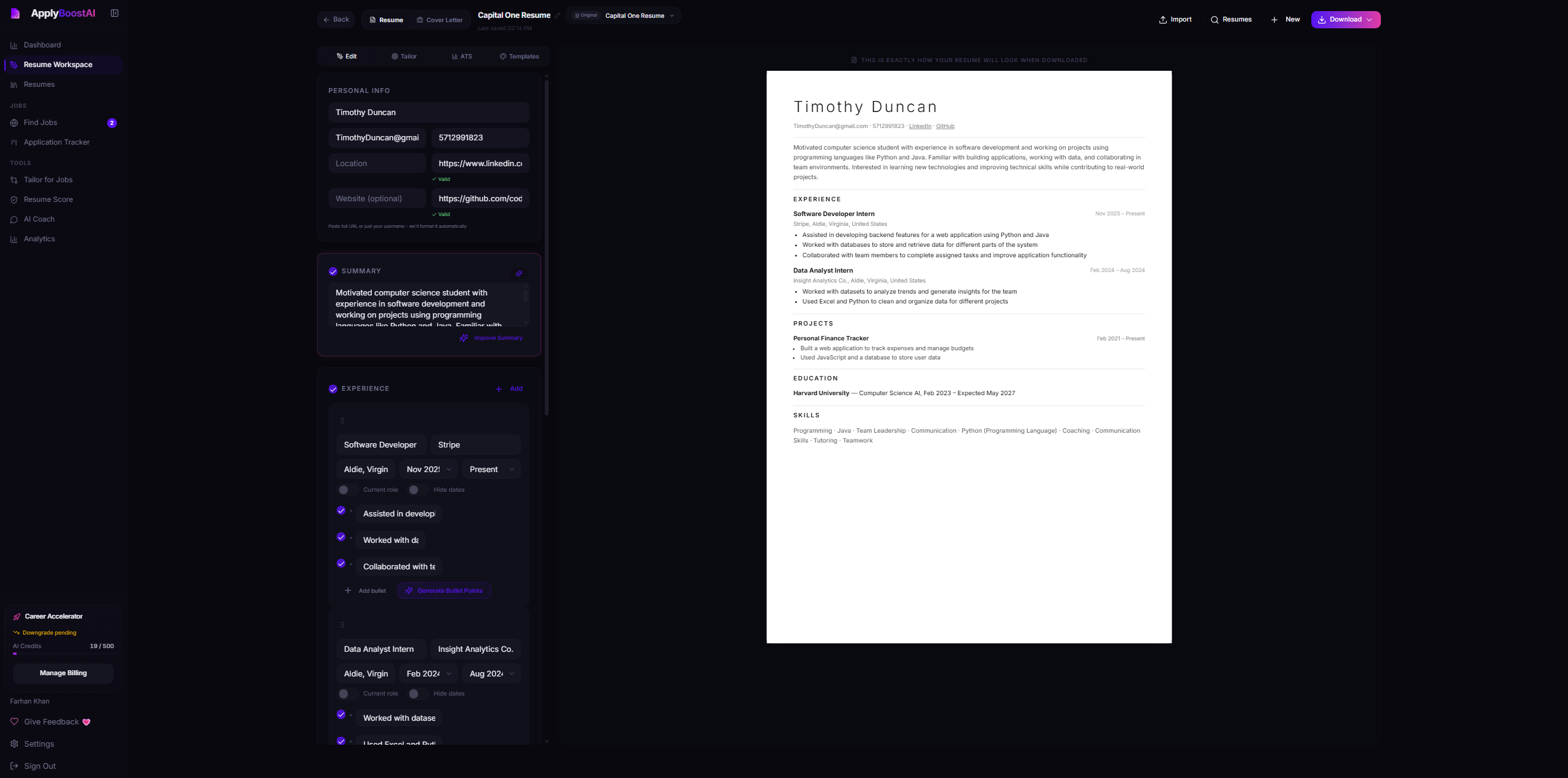The width and height of the screenshot is (1568, 778).
Task: Click the pencil icon beside Capital One Resume
Action: pos(558,15)
